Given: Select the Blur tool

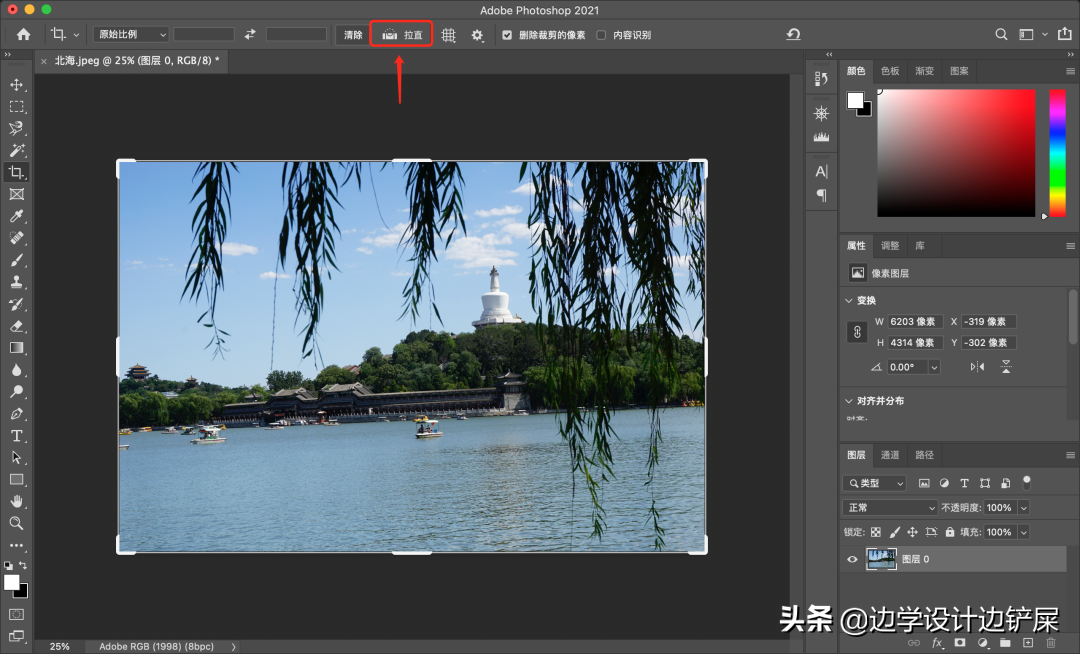Looking at the screenshot, I should pyautogui.click(x=17, y=370).
